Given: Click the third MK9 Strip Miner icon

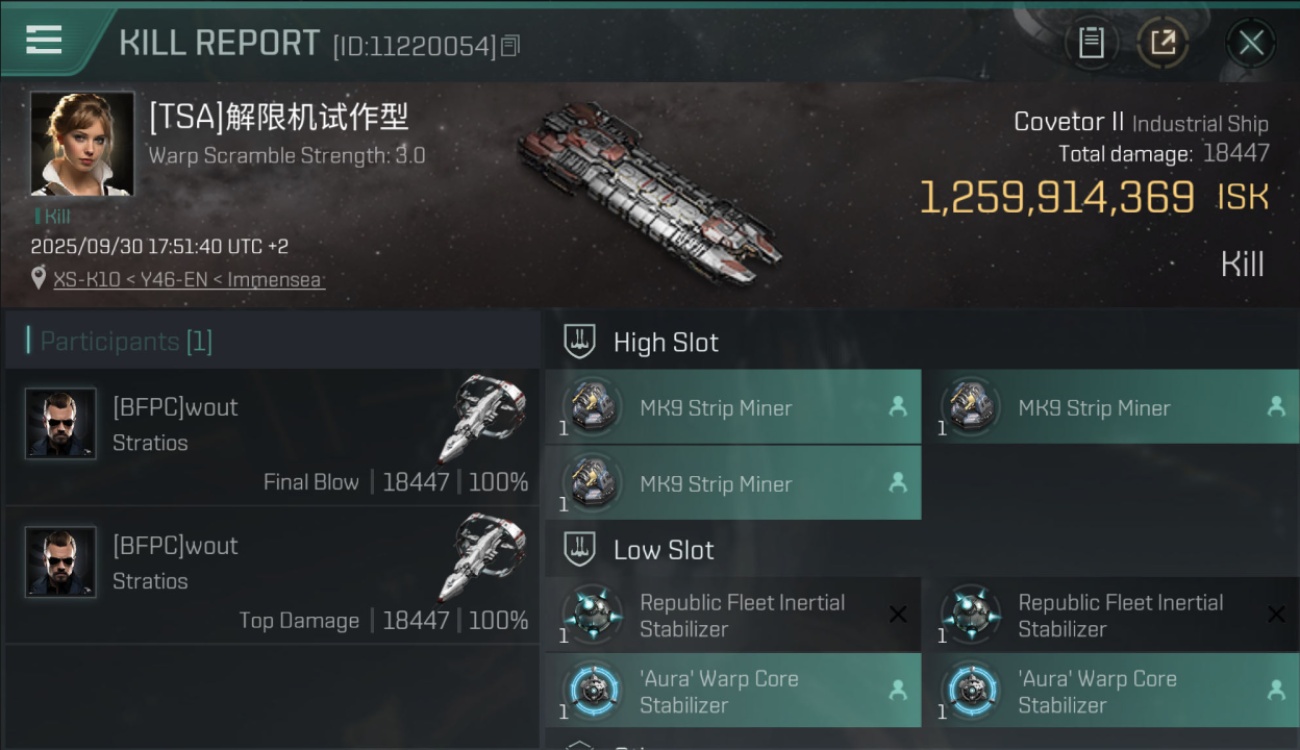Looking at the screenshot, I should pyautogui.click(x=592, y=483).
